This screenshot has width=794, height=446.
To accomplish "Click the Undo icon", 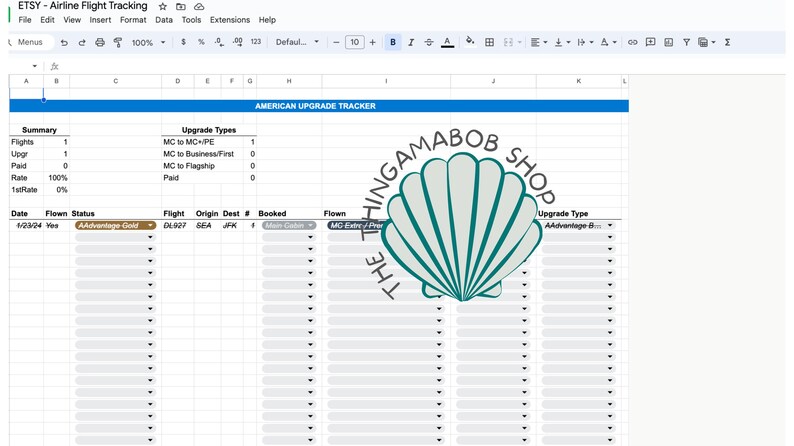I will tap(64, 43).
